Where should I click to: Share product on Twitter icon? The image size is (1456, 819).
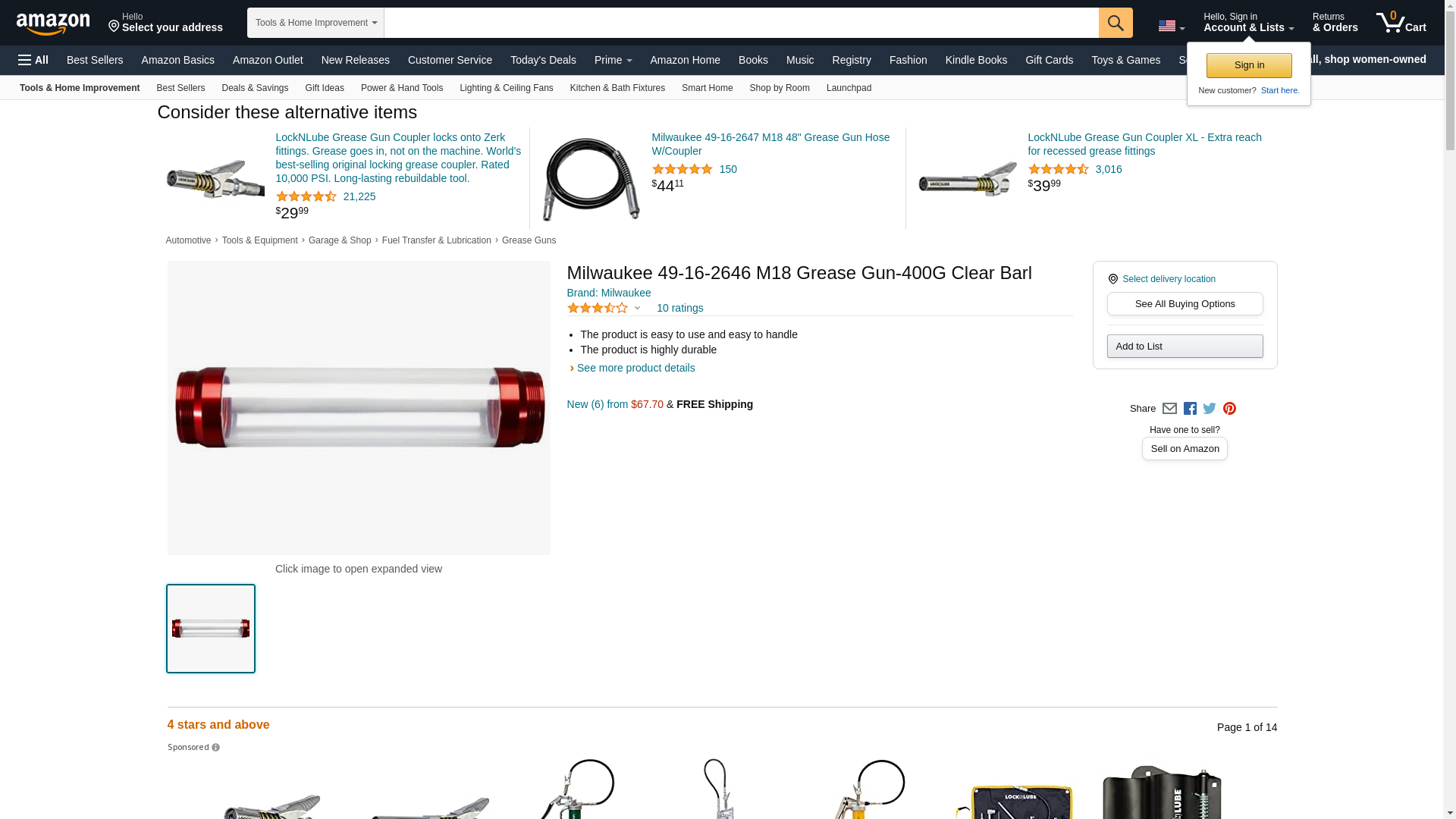coord(1210,409)
